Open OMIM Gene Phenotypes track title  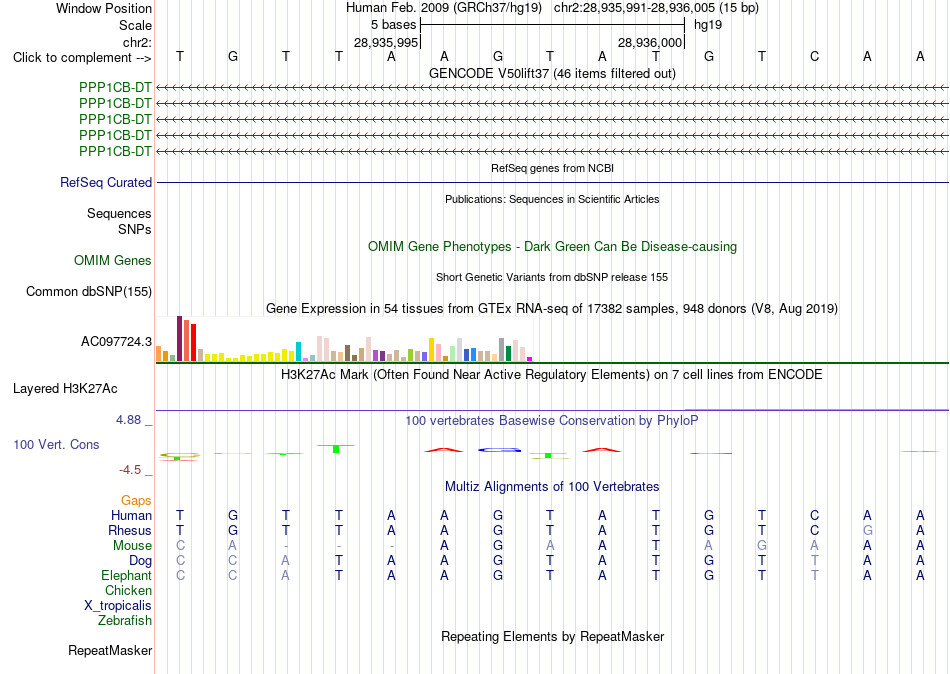point(552,247)
